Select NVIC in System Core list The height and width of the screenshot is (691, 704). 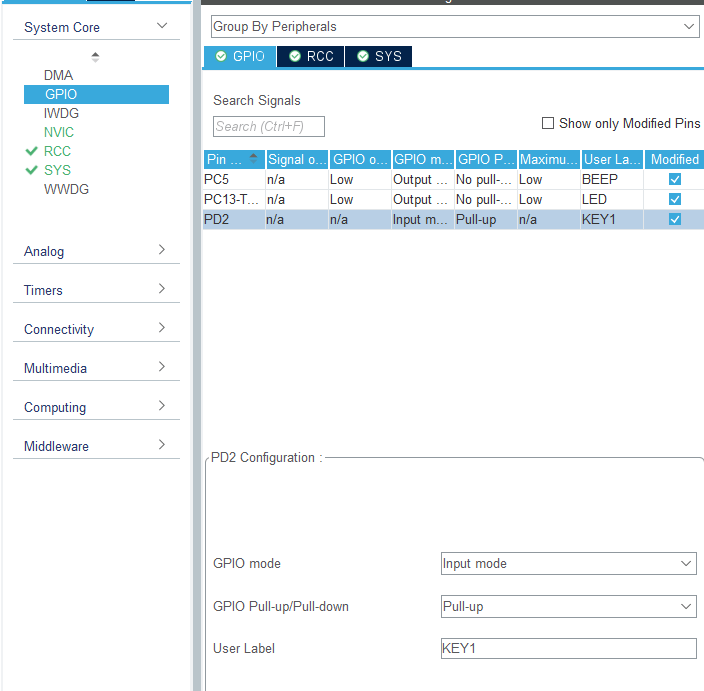coord(58,132)
